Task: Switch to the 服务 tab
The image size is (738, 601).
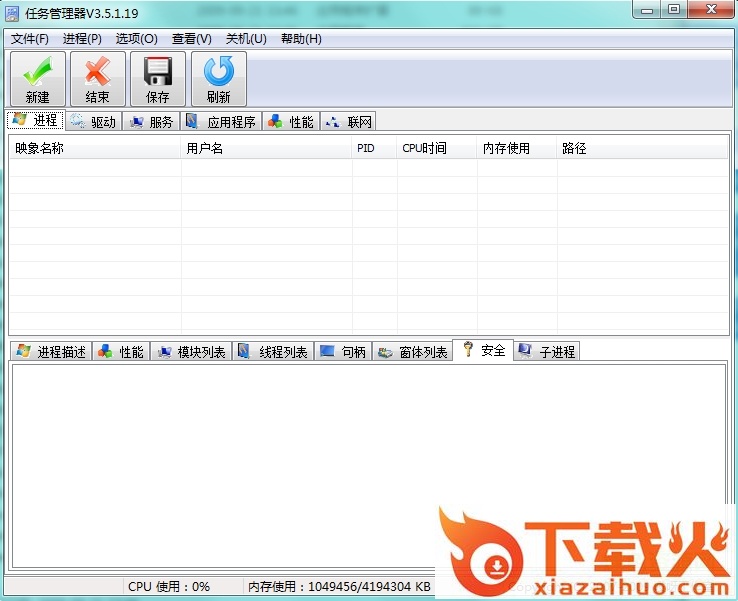Action: 152,122
